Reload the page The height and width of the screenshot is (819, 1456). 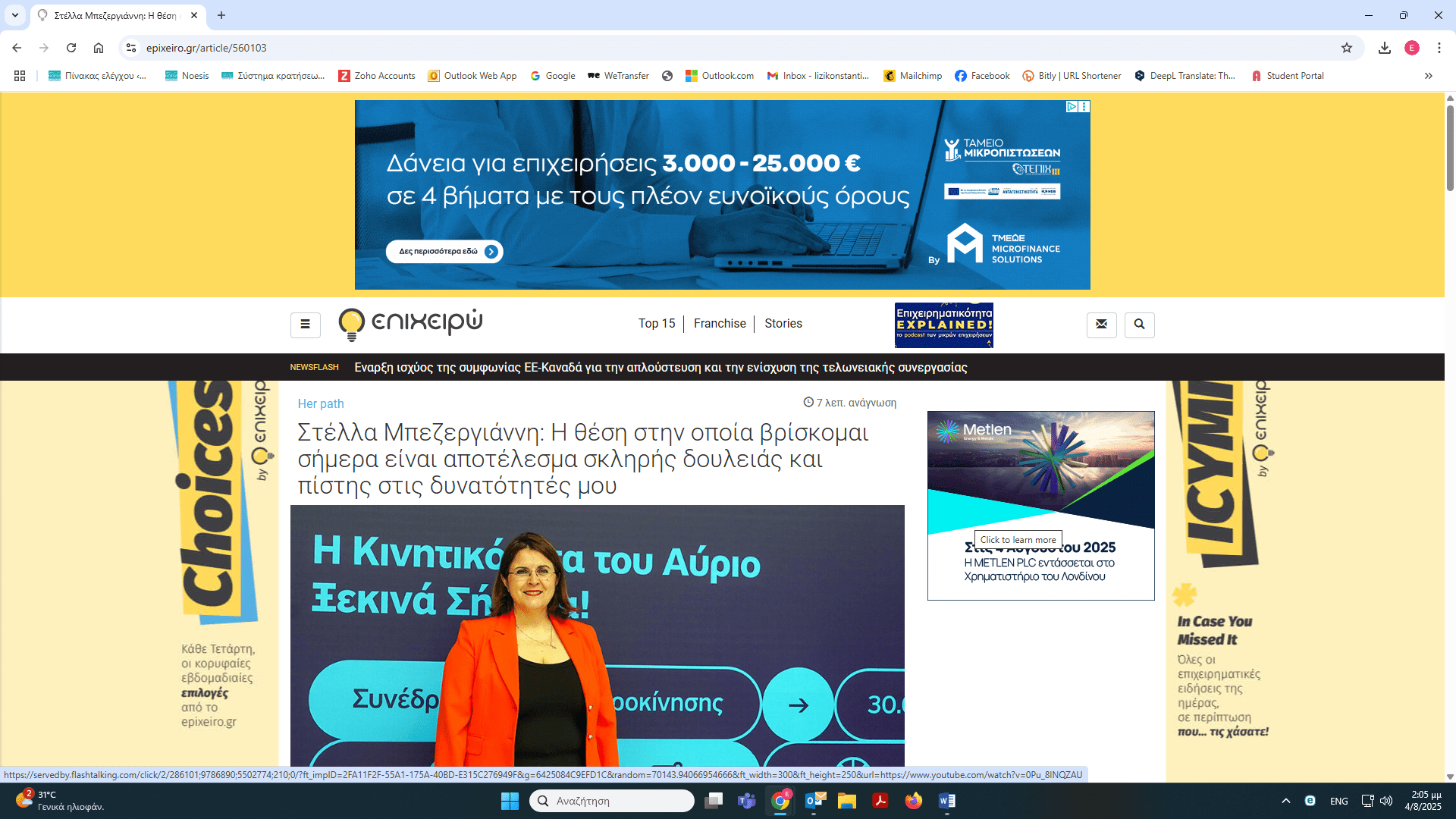click(71, 48)
